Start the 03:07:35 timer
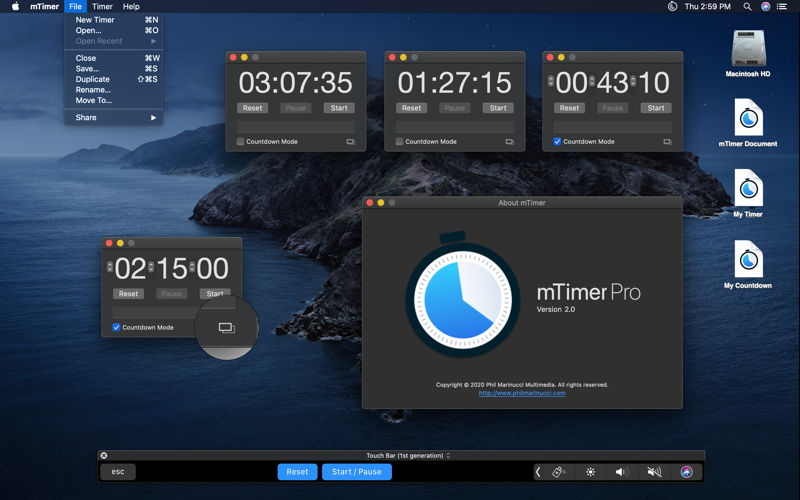This screenshot has height=500, width=800. point(339,108)
